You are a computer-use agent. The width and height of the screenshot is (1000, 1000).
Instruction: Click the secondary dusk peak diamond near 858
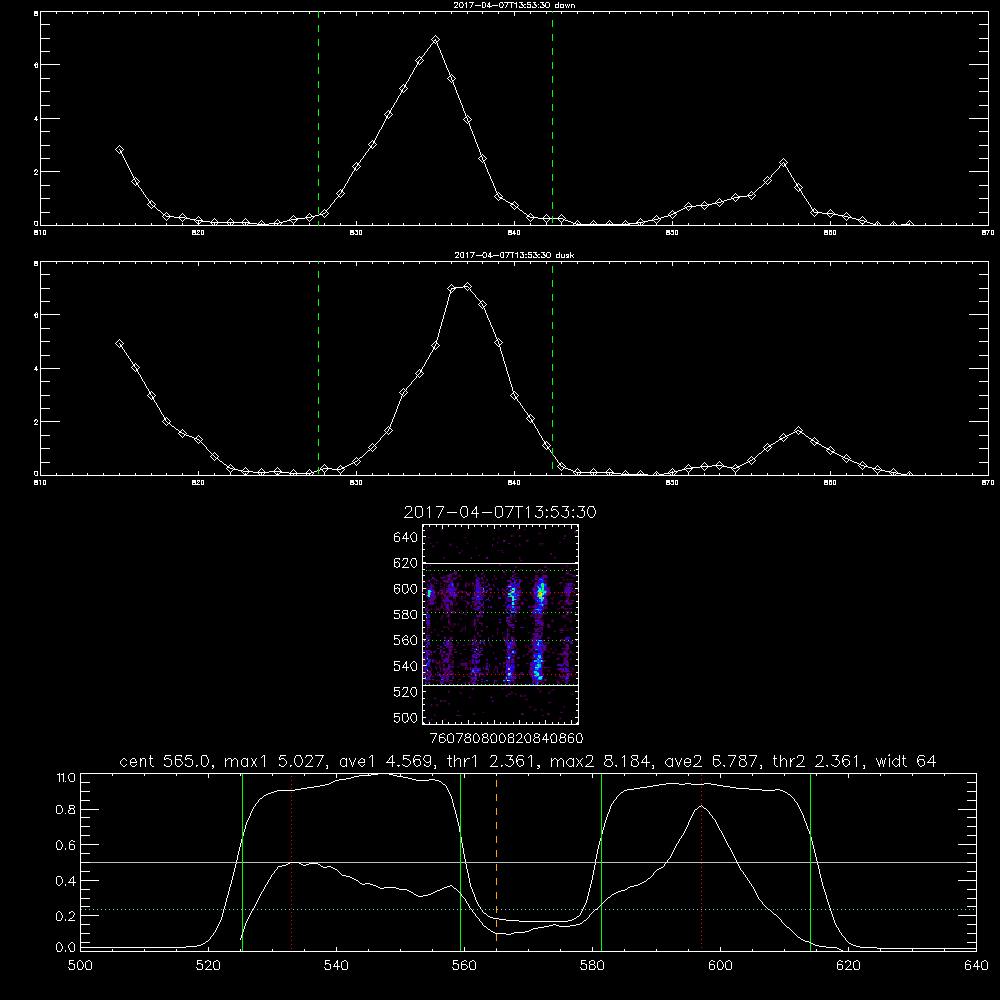(x=798, y=430)
